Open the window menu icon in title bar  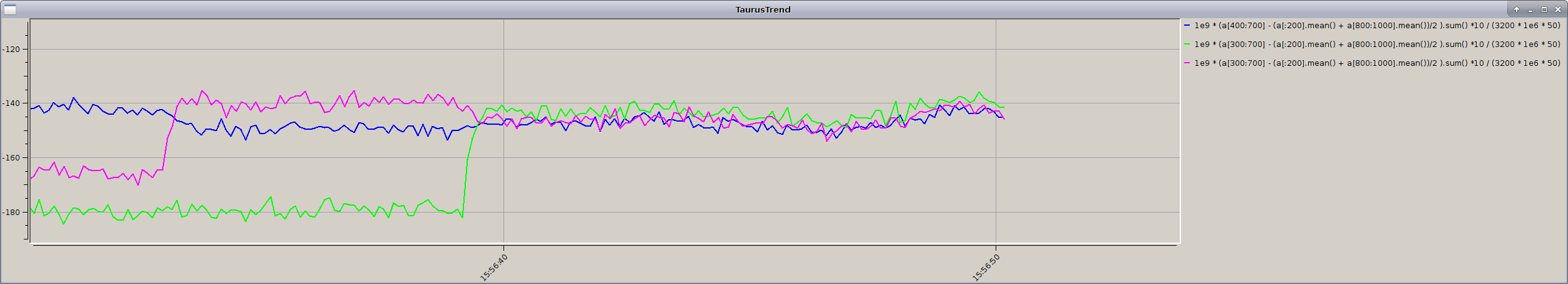9,9
